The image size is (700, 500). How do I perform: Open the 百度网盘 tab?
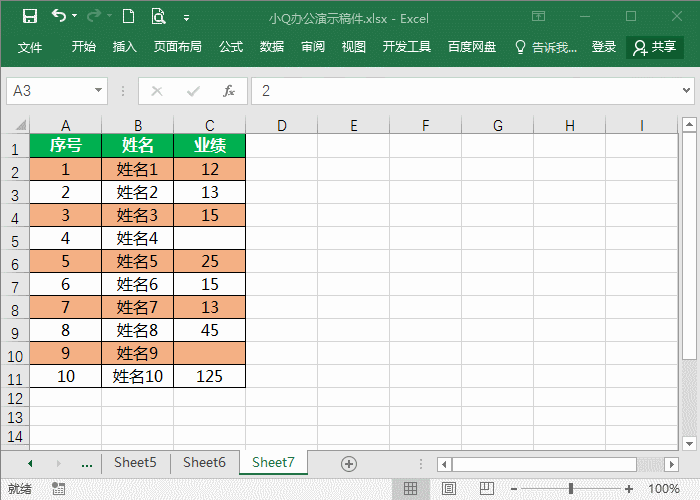tap(472, 46)
